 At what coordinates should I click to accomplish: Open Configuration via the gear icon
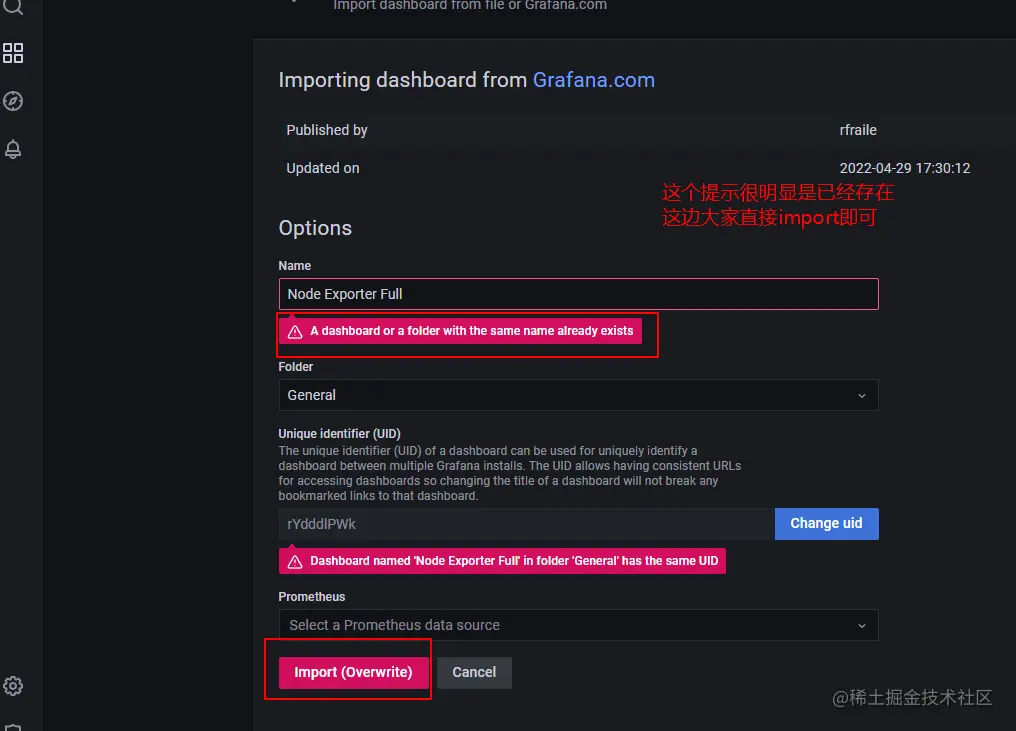coord(13,686)
